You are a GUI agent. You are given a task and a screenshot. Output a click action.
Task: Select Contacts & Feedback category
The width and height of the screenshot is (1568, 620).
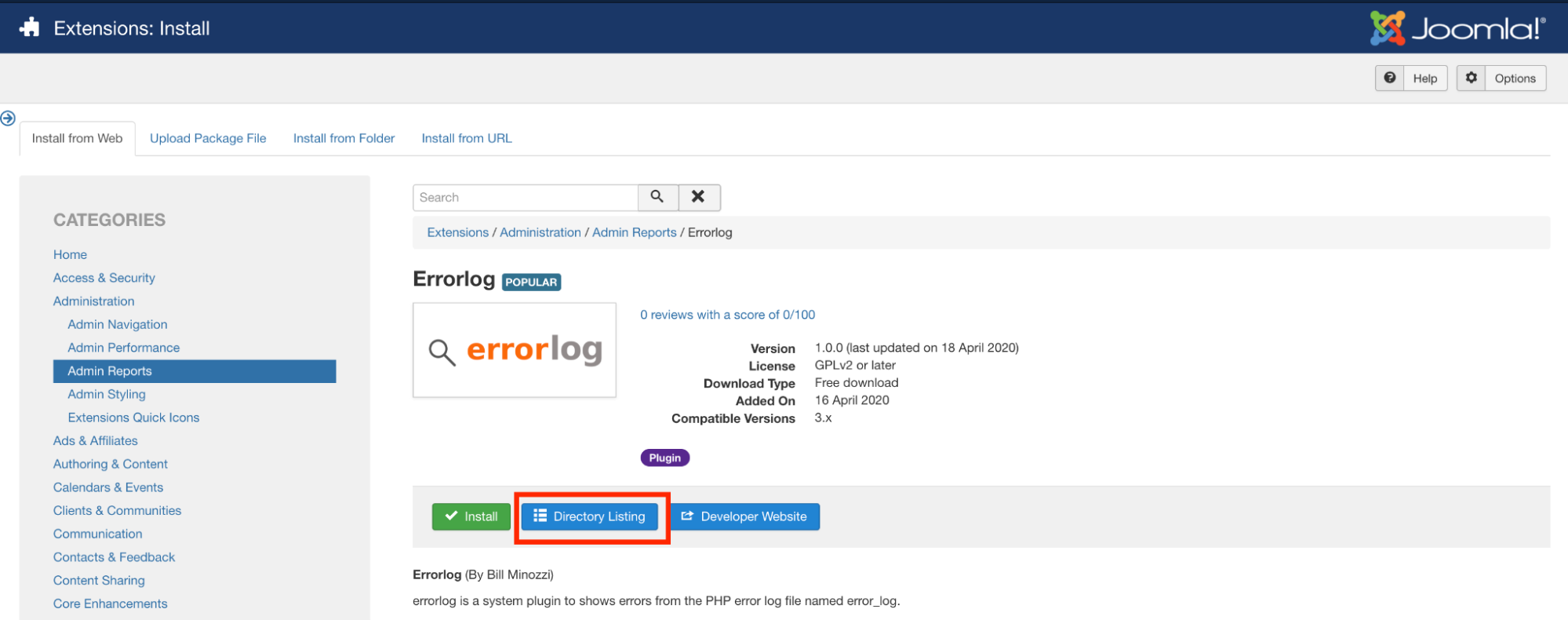coord(115,557)
